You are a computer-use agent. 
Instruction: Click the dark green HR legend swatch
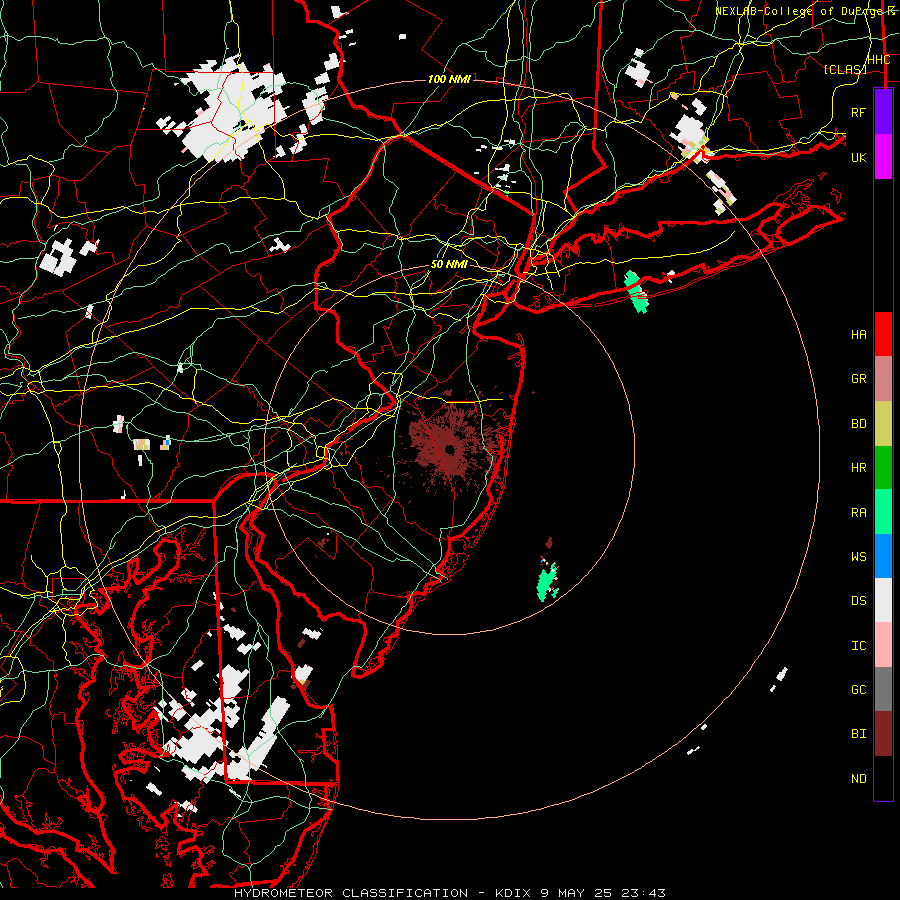pos(883,467)
